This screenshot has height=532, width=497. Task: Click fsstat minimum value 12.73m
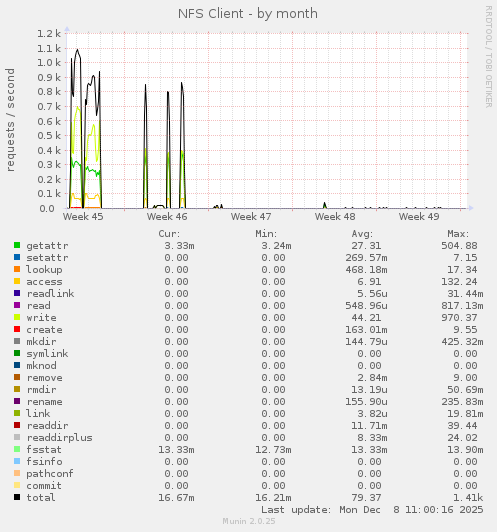(x=273, y=450)
